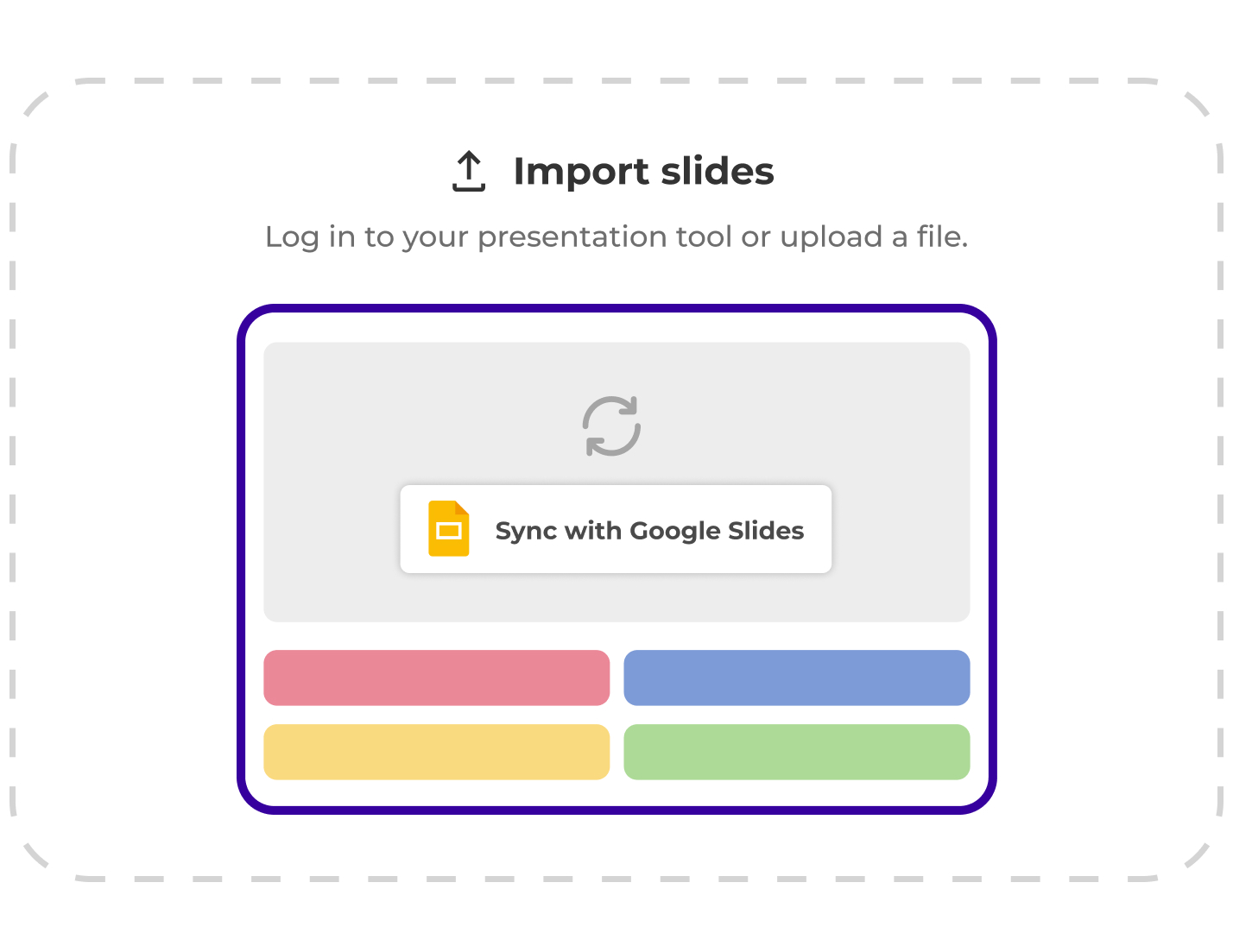Click the subtitle about logging in to presentation tool
This screenshot has height=952, width=1233.
[x=616, y=236]
